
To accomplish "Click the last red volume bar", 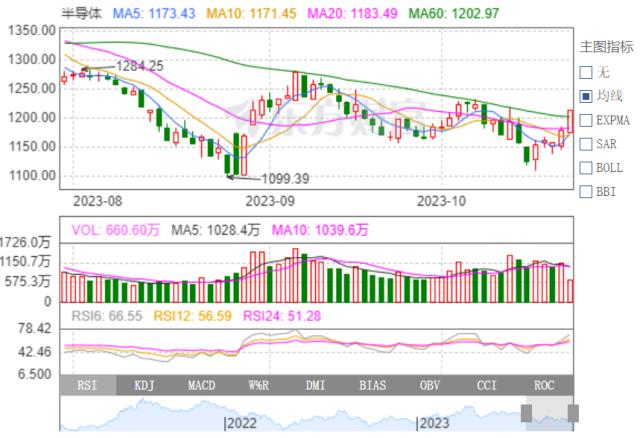I will (x=571, y=291).
